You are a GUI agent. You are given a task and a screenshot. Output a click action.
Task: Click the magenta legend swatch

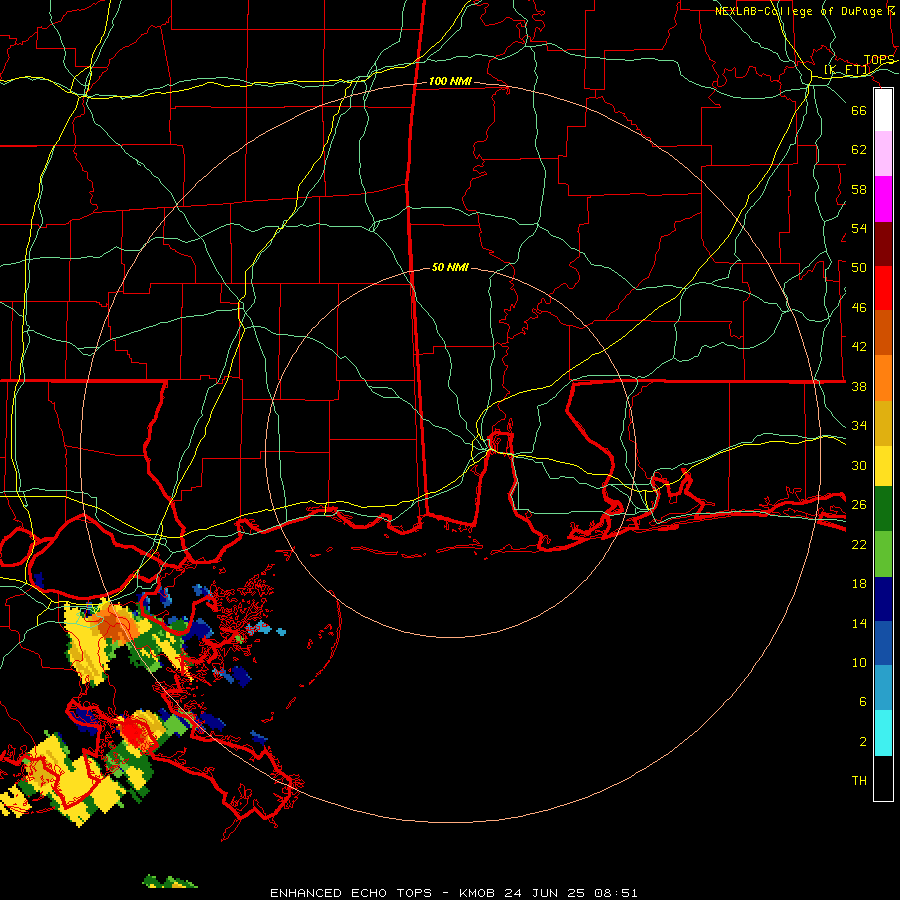(x=883, y=199)
